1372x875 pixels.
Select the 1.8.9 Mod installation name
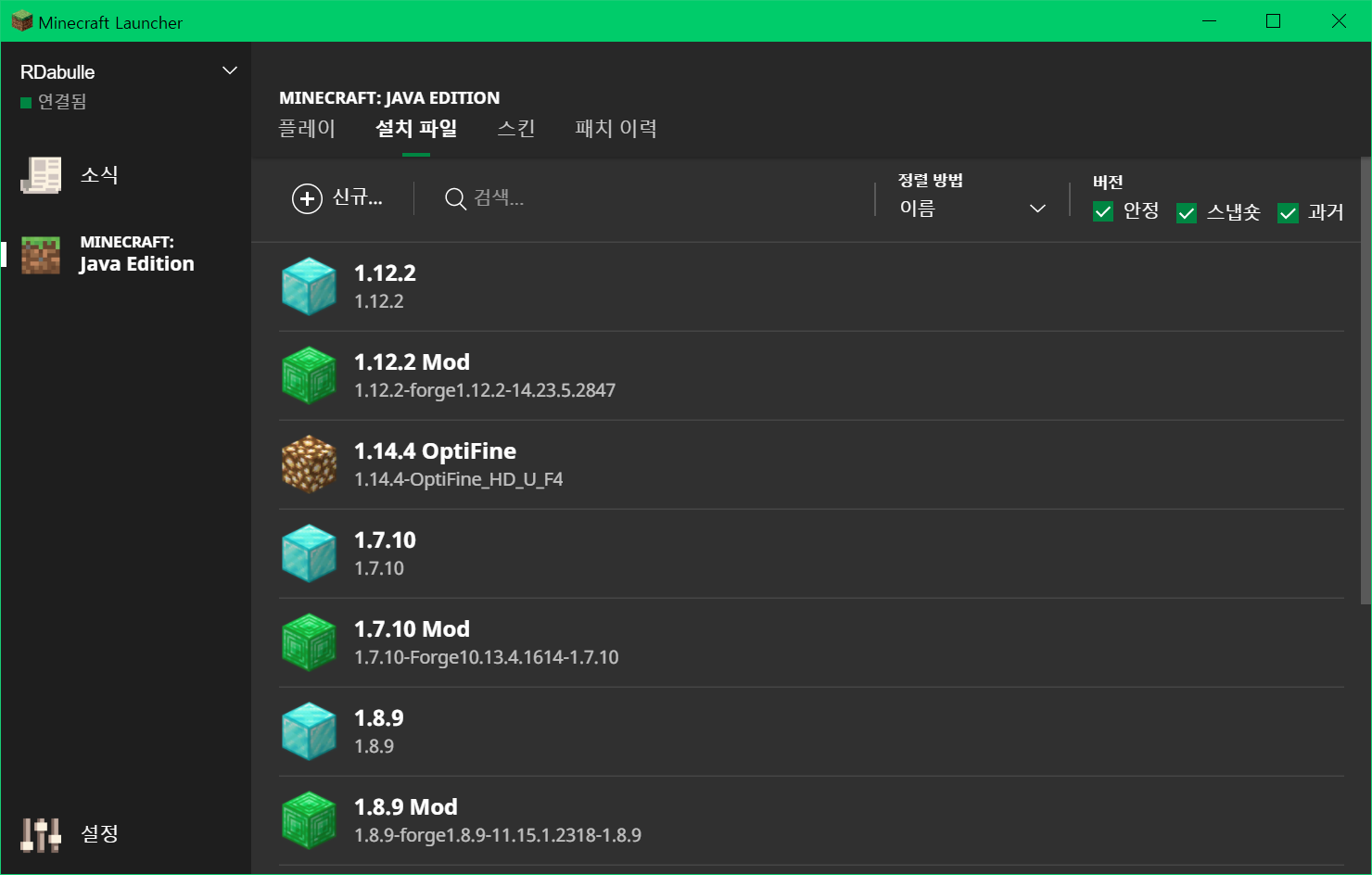[405, 807]
